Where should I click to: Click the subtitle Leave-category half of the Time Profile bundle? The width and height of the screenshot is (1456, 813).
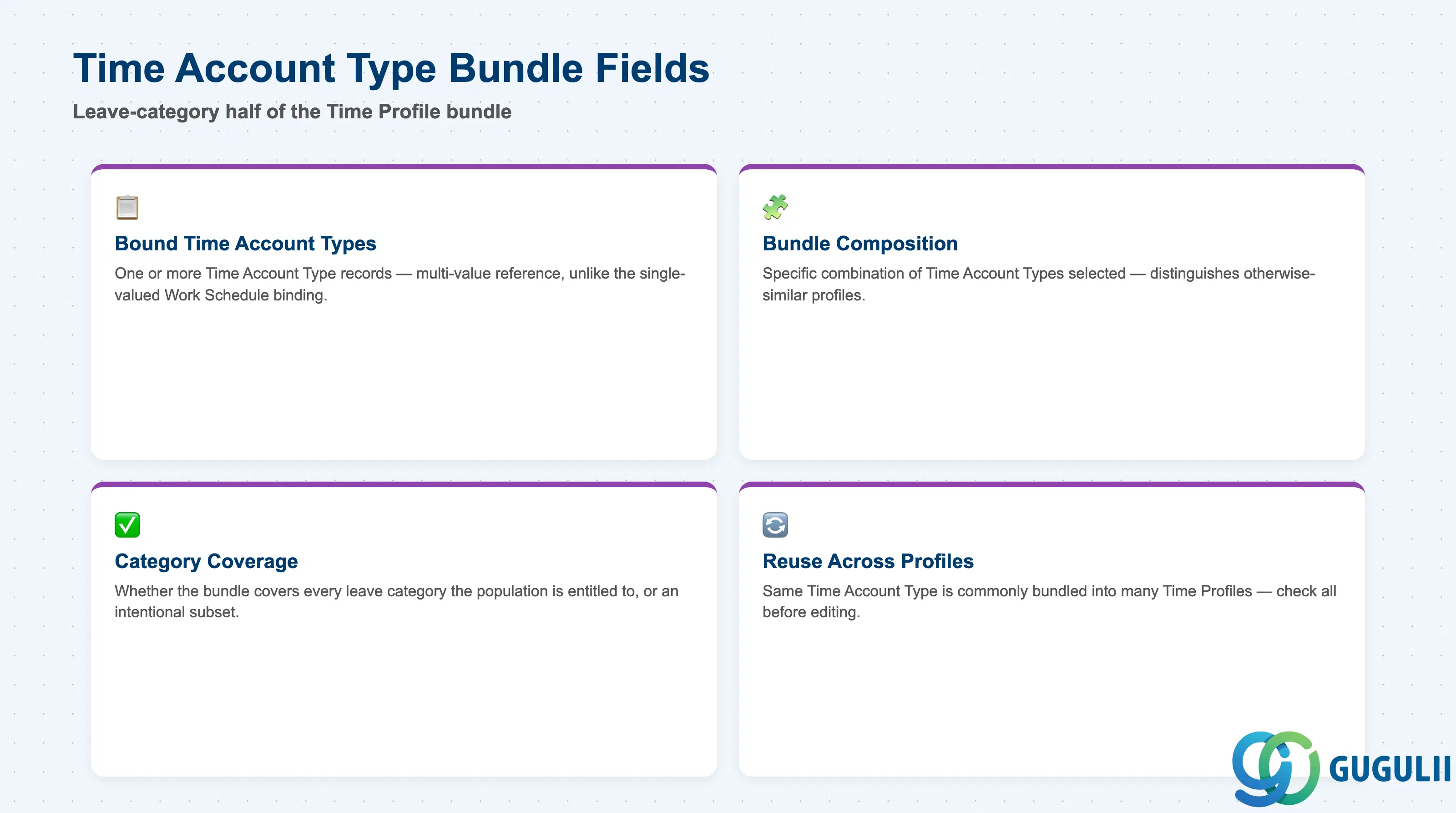[292, 112]
